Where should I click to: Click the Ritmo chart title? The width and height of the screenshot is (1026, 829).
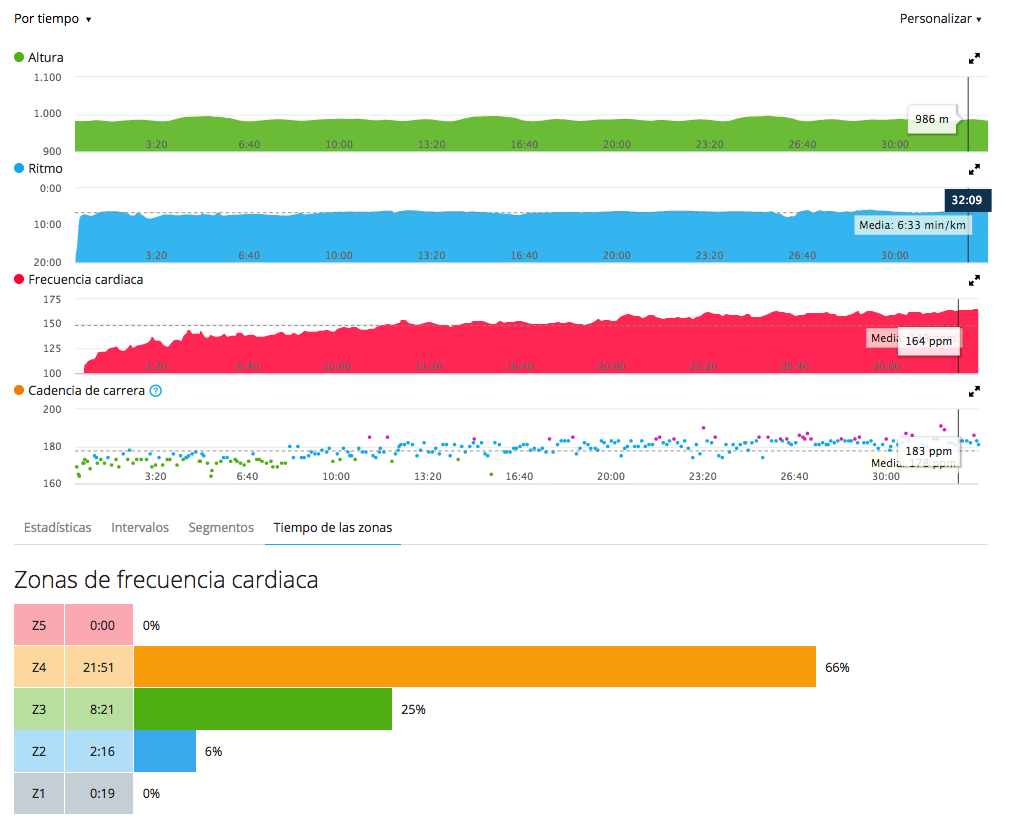click(x=45, y=168)
